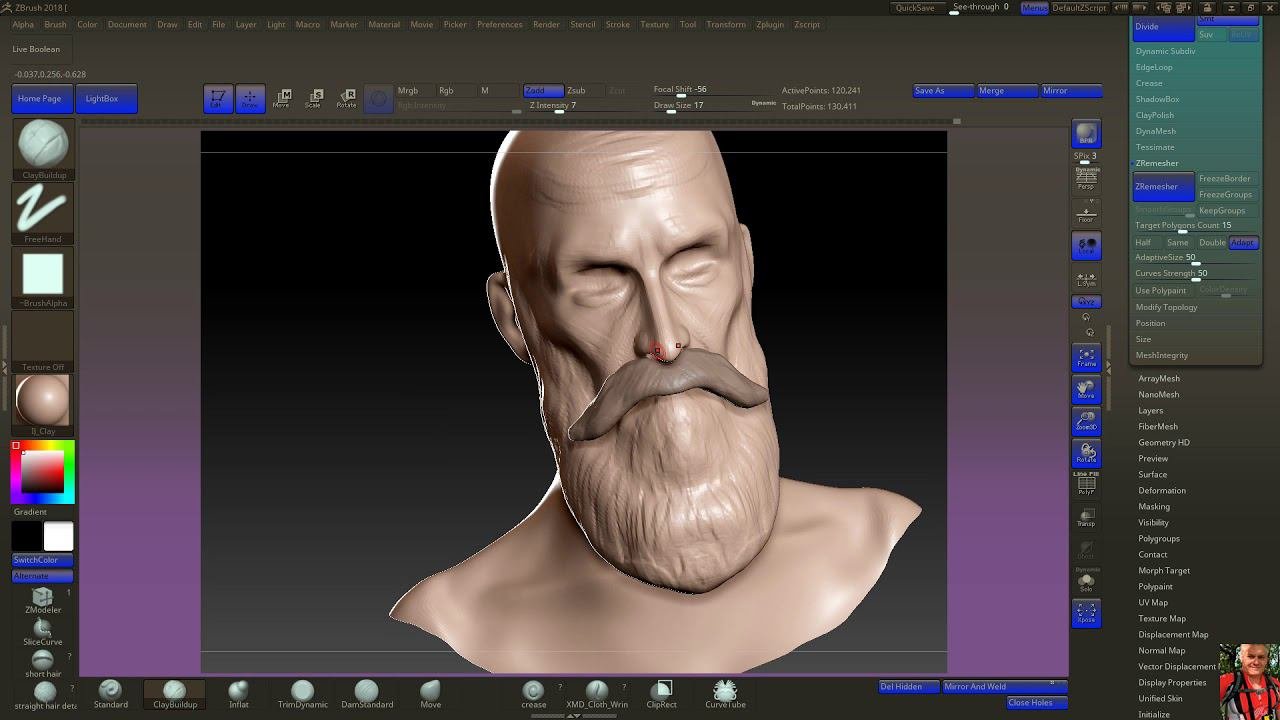Enable the Mrgb paint mode
Viewport: 1280px width, 720px height.
408,91
